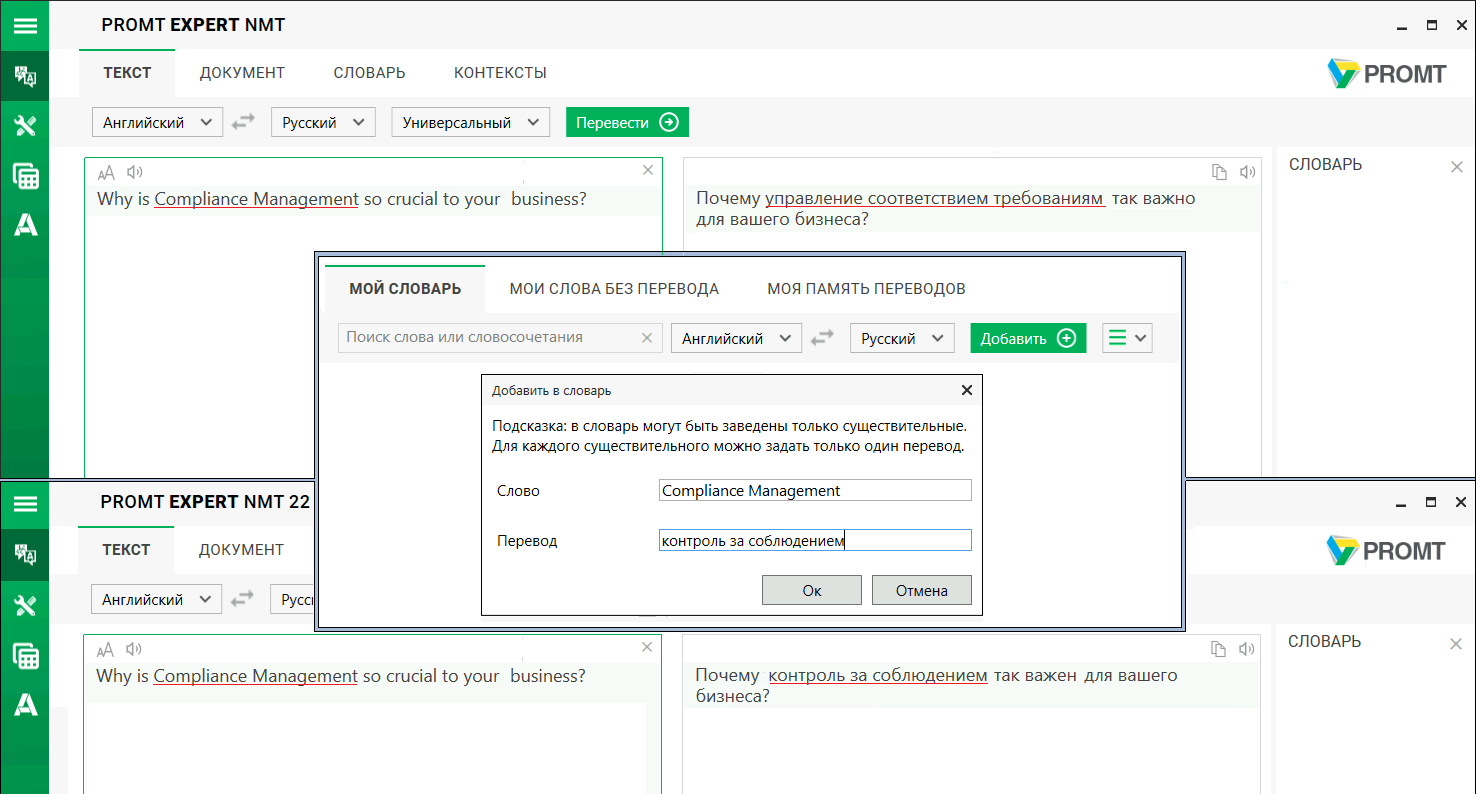Copy translation icon in bottom window
The width and height of the screenshot is (1476, 794).
(x=1218, y=649)
